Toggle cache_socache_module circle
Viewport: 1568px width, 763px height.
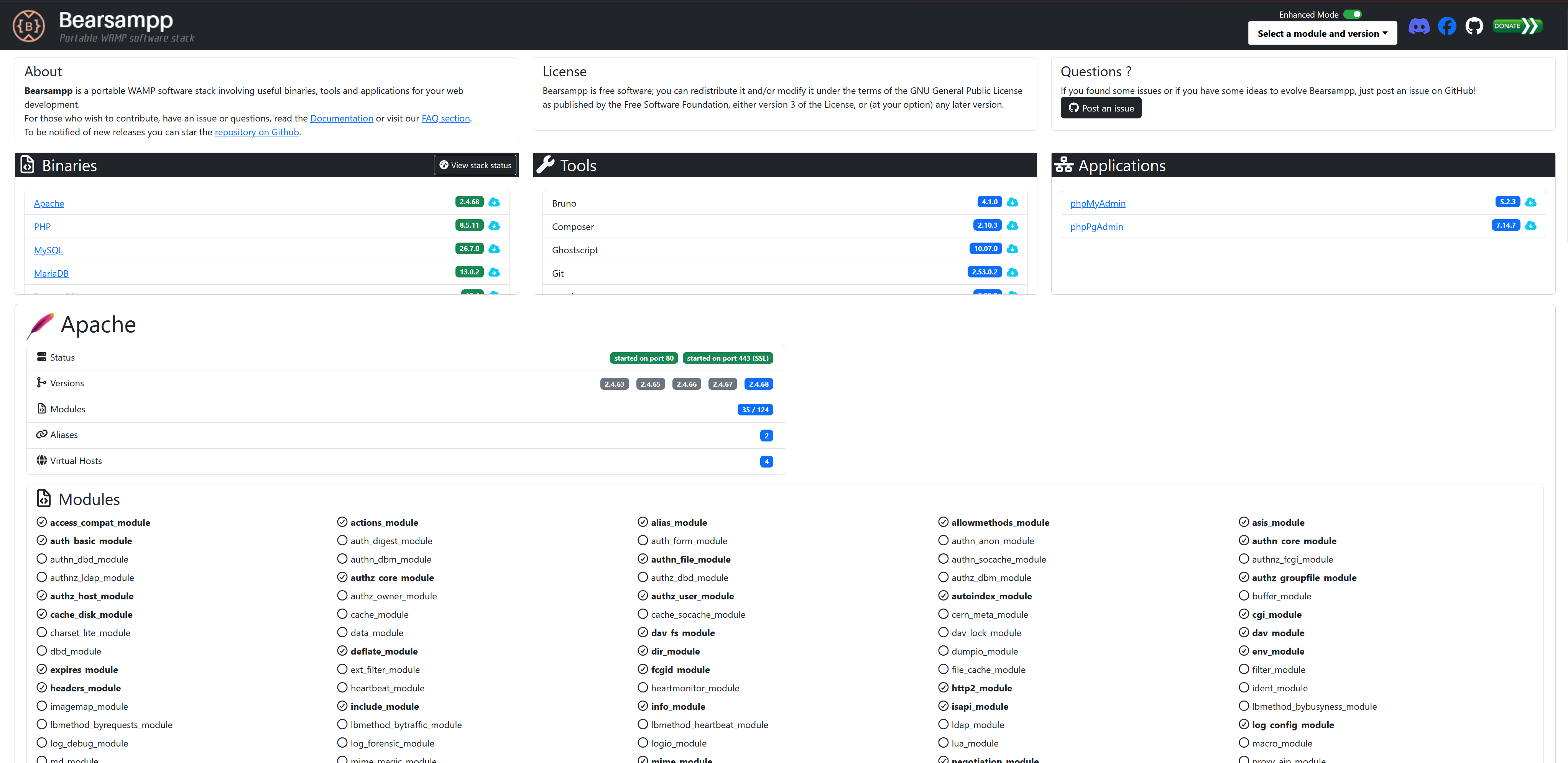point(643,614)
